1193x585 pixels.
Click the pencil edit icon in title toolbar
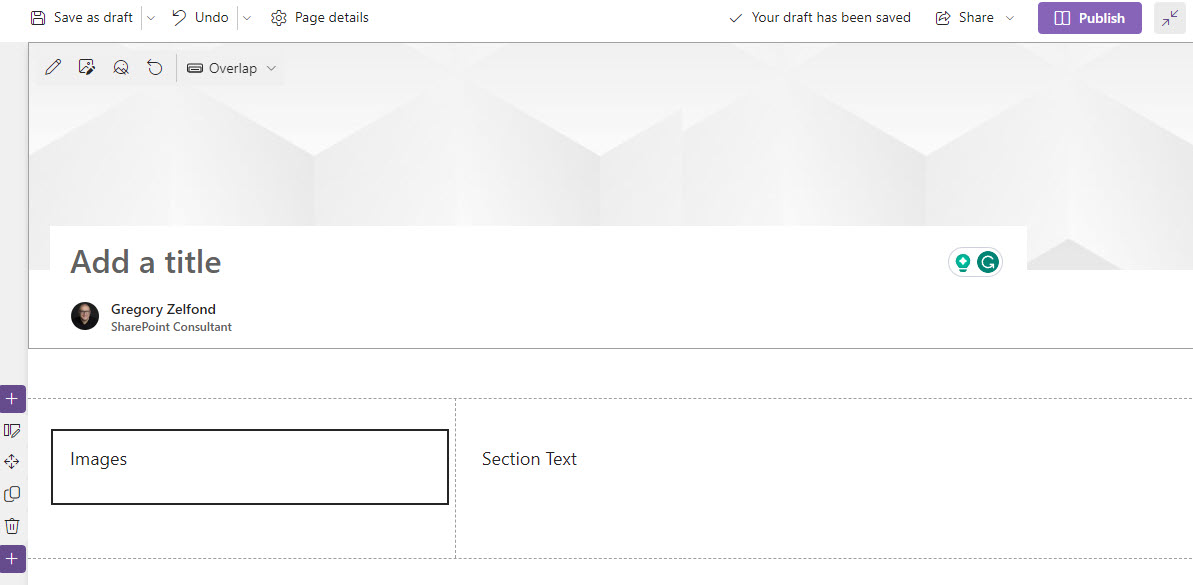52,68
